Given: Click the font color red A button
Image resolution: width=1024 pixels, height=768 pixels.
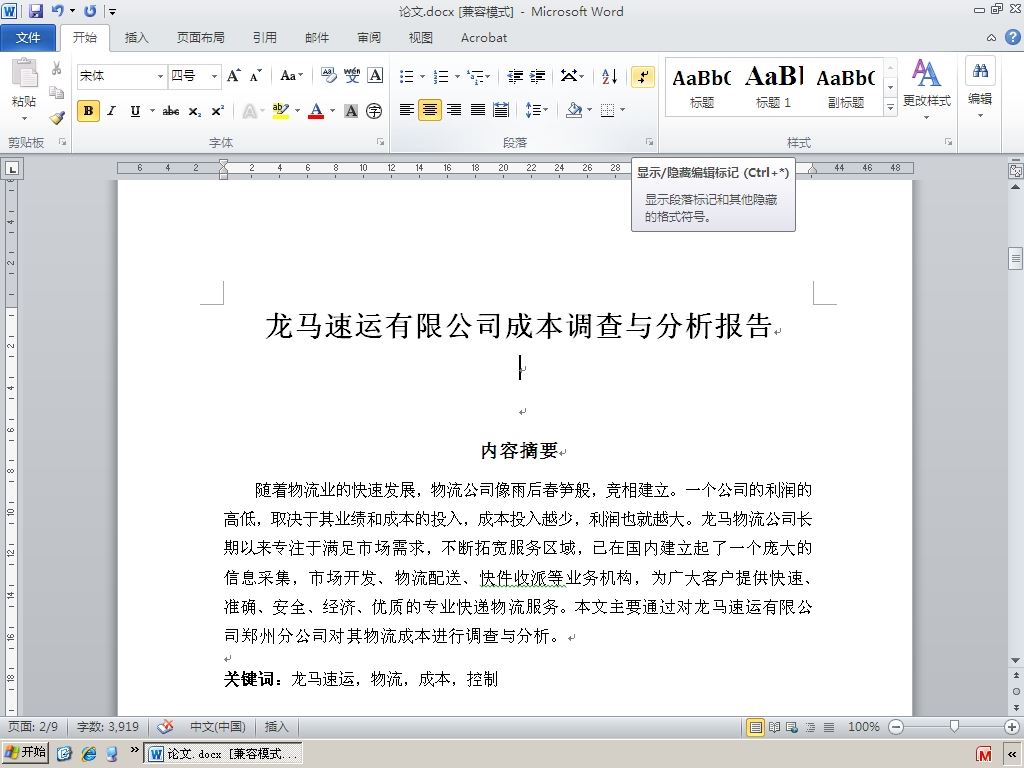Looking at the screenshot, I should coord(316,111).
